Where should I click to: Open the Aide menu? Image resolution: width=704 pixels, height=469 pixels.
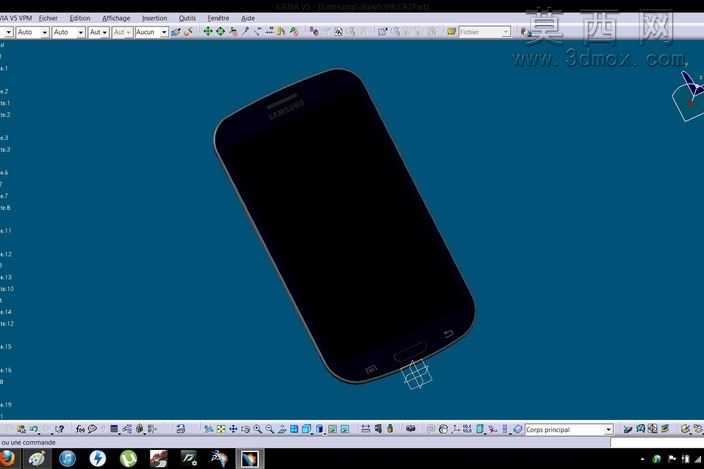click(248, 18)
